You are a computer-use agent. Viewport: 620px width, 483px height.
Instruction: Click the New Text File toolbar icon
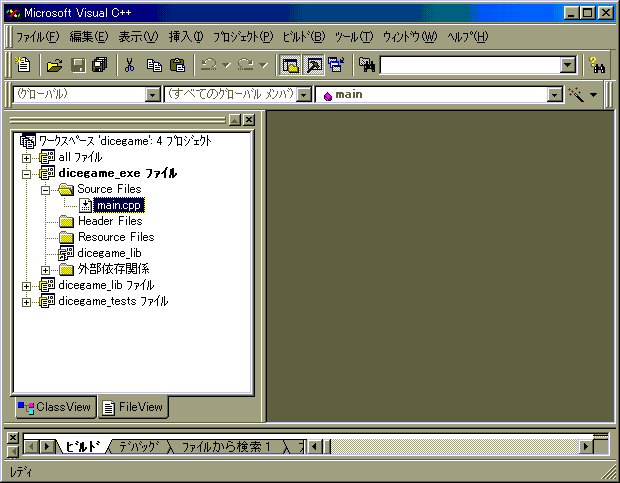pos(23,65)
